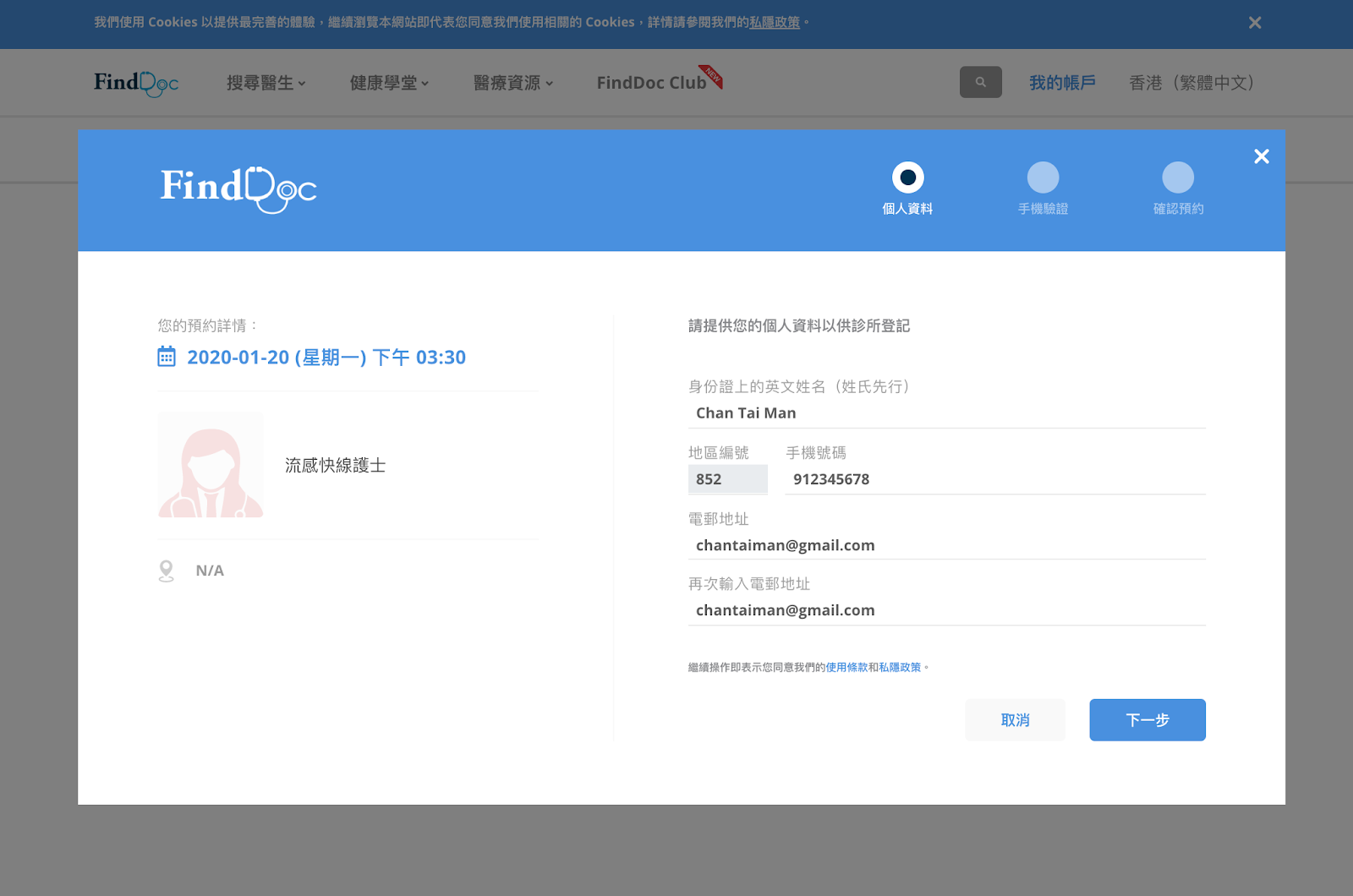Open the 使用條款 terms link

(846, 667)
